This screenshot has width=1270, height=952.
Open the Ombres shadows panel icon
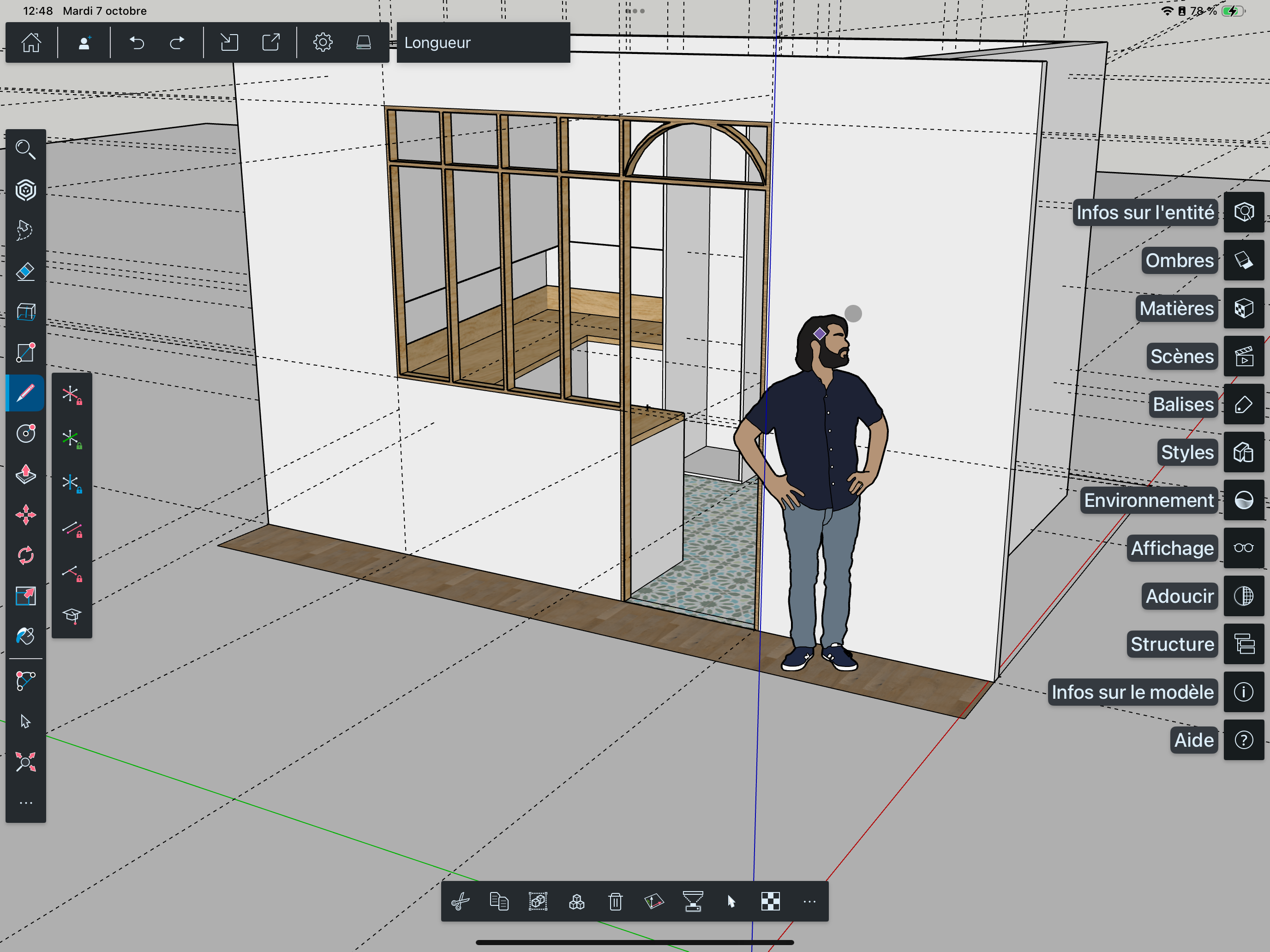[x=1244, y=261]
